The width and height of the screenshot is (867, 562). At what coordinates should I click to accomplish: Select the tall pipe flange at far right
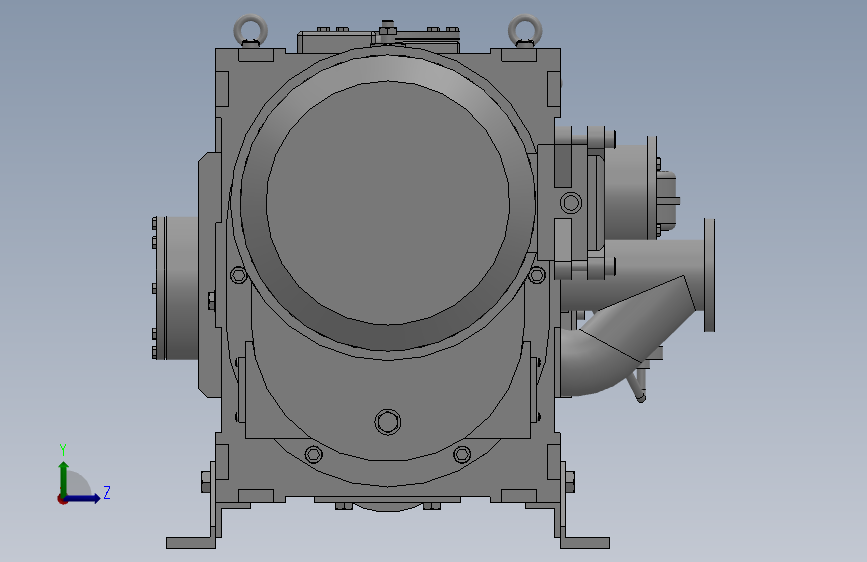click(709, 275)
